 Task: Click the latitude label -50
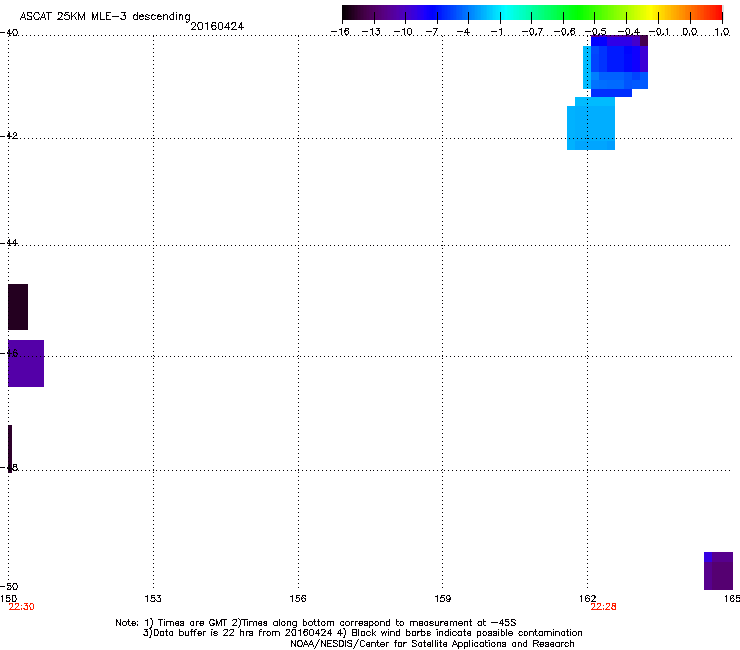coord(9,586)
